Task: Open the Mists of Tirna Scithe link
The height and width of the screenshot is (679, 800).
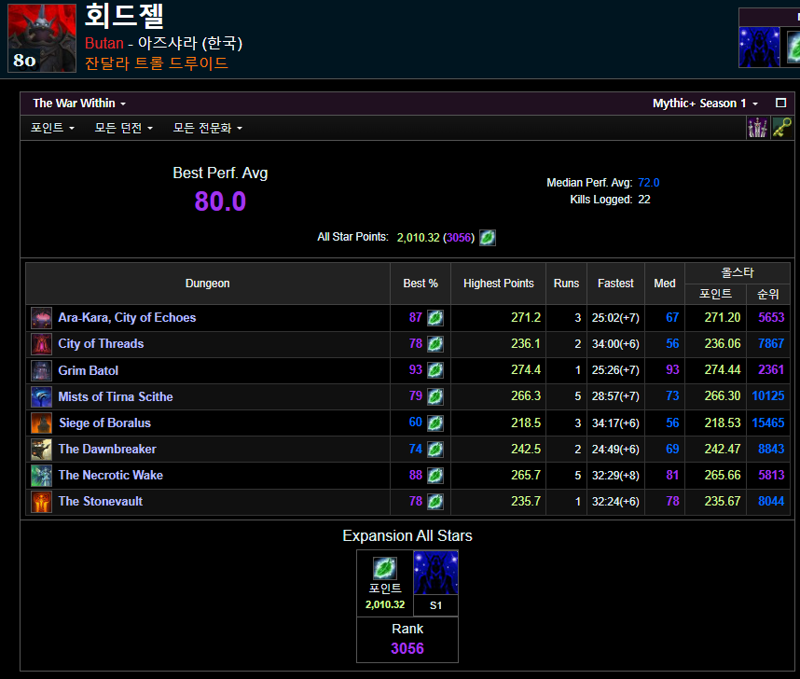Action: click(115, 397)
